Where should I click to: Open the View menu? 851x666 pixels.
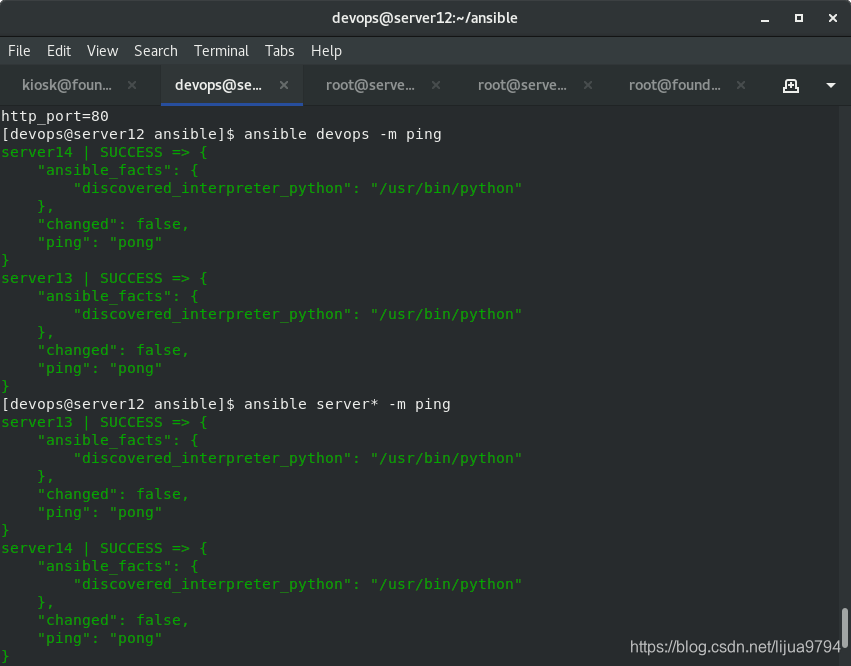(x=103, y=51)
